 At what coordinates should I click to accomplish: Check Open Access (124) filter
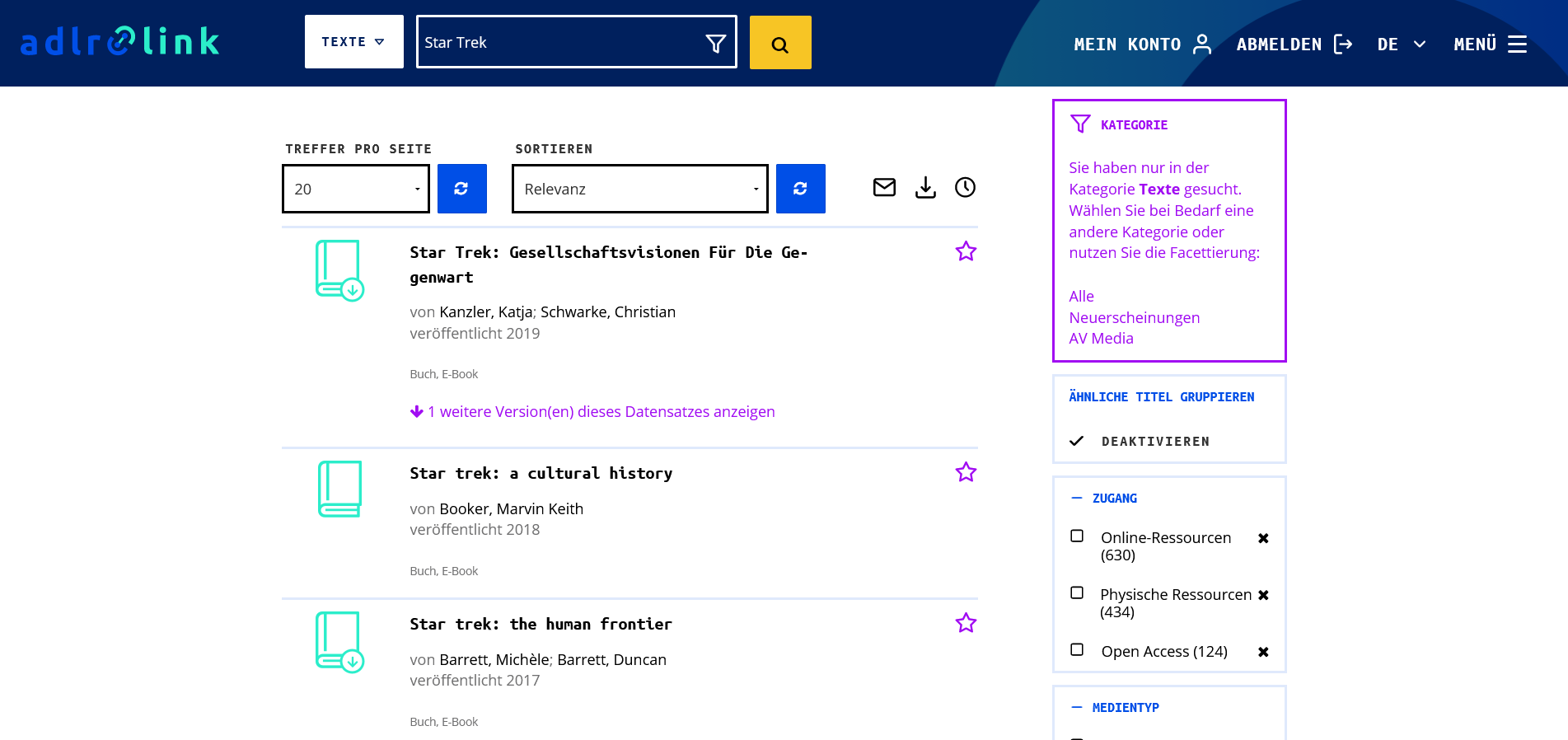(1077, 650)
